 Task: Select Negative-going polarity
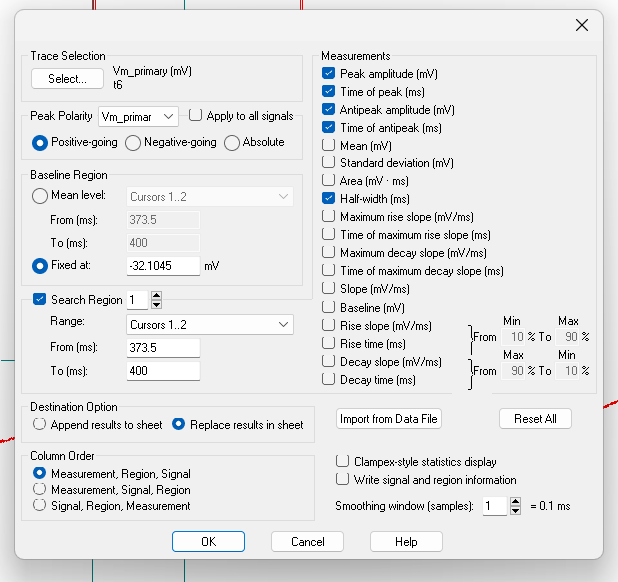[x=133, y=143]
